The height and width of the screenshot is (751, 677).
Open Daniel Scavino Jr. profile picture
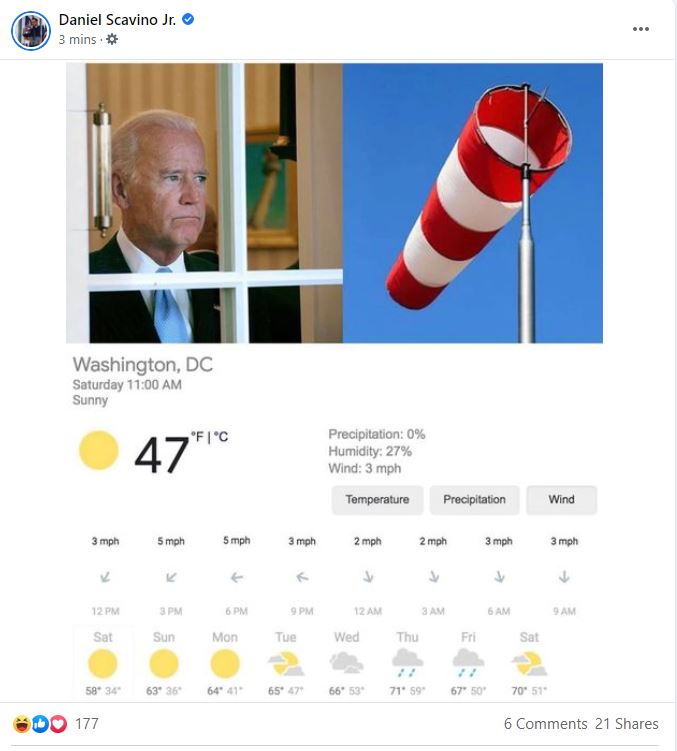click(31, 31)
